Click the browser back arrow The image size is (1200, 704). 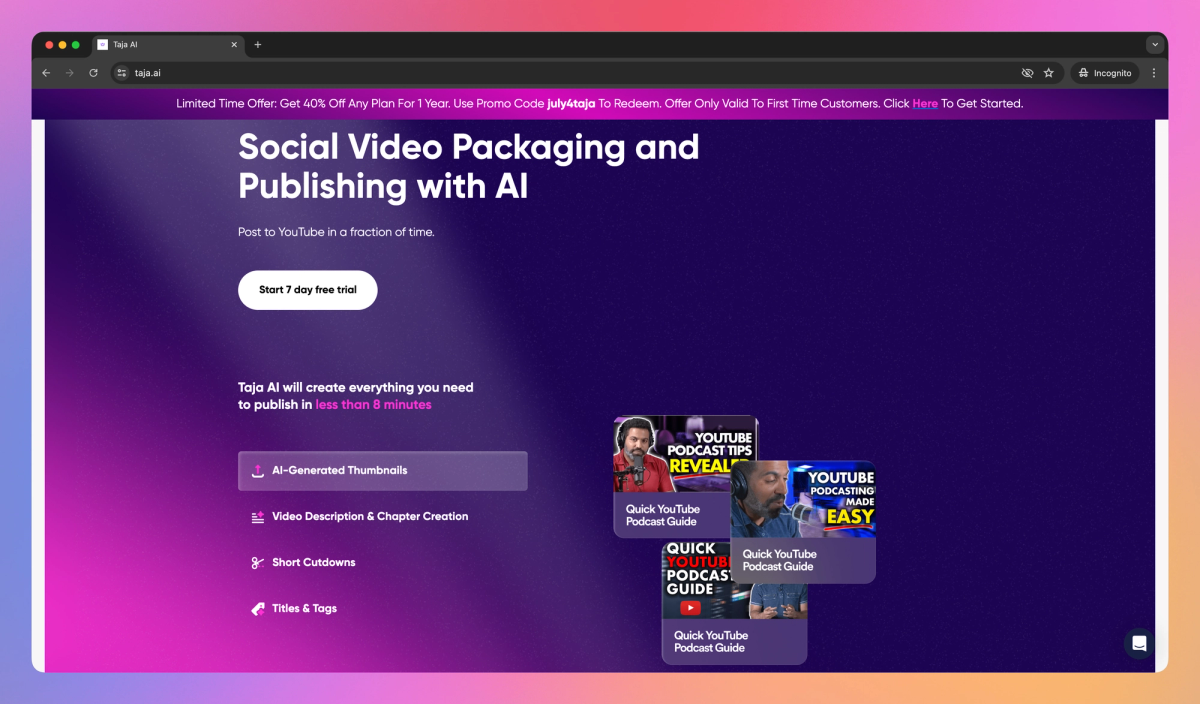[x=46, y=73]
